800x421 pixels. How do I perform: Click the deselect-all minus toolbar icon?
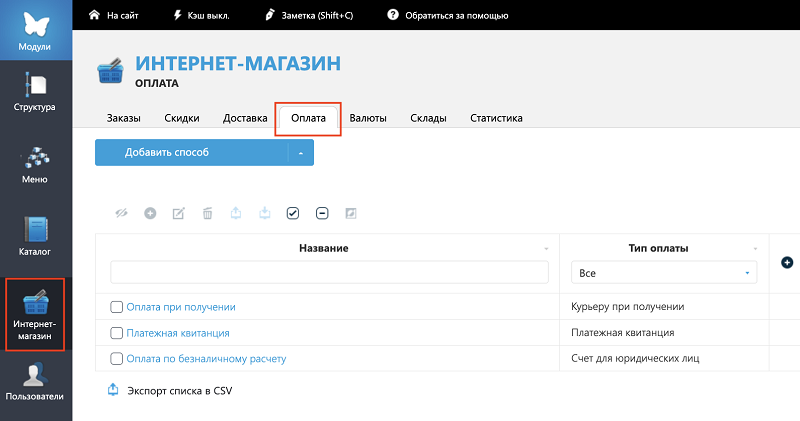[x=322, y=213]
